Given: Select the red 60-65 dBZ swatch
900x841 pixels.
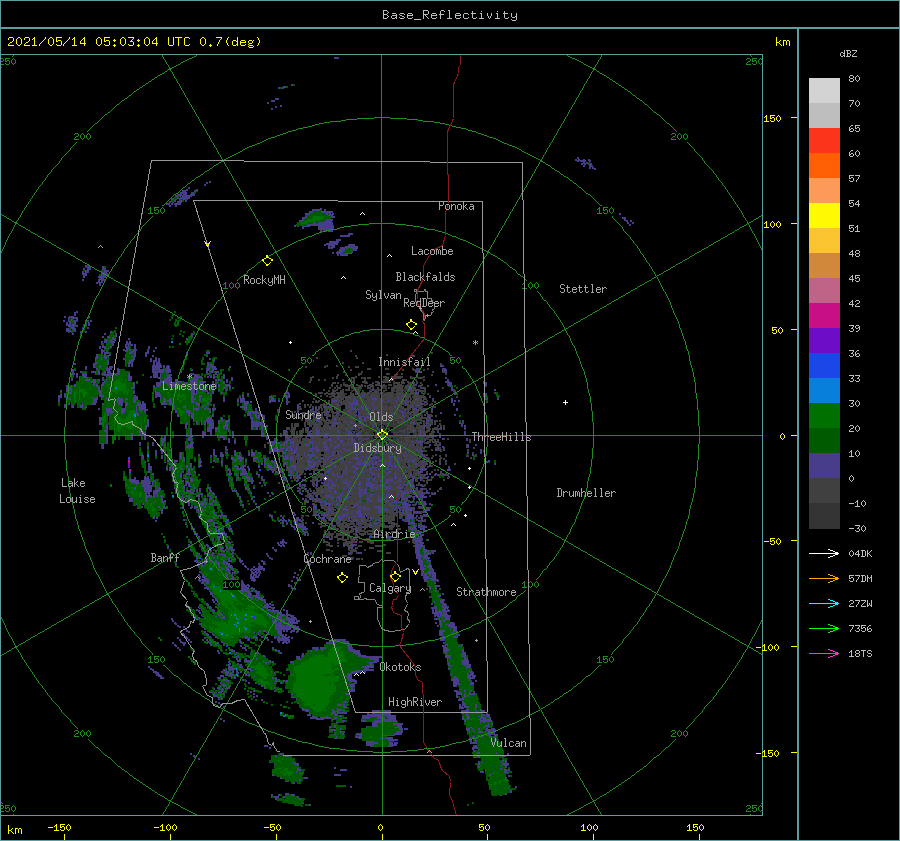Looking at the screenshot, I should (824, 141).
